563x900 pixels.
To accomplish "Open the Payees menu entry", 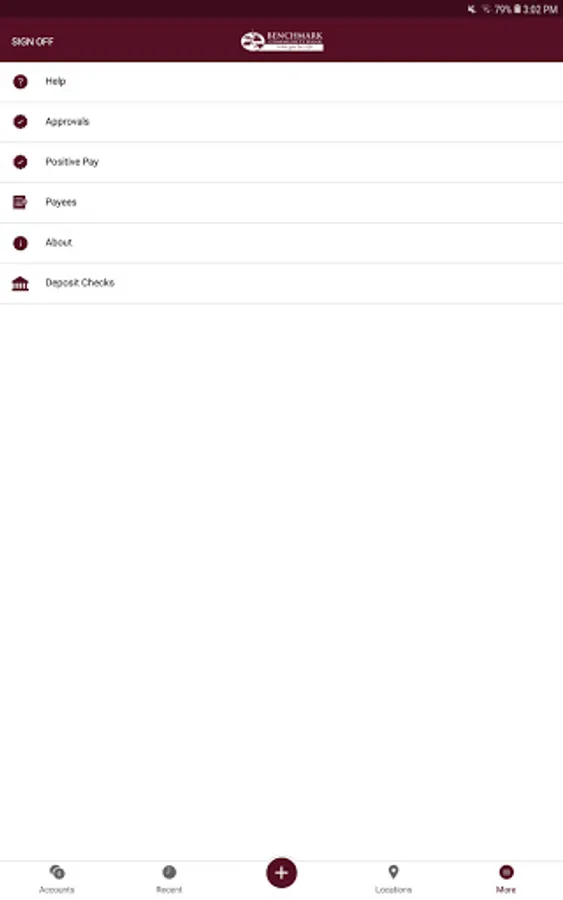I will tap(281, 203).
